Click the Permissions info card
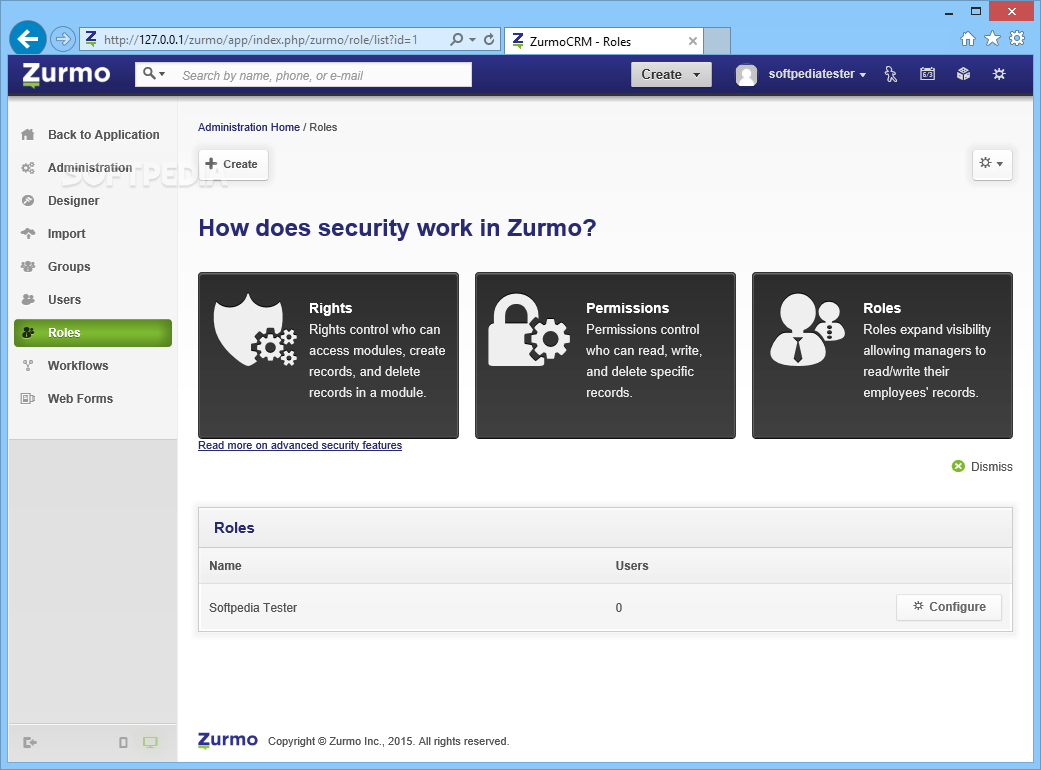 coord(605,355)
